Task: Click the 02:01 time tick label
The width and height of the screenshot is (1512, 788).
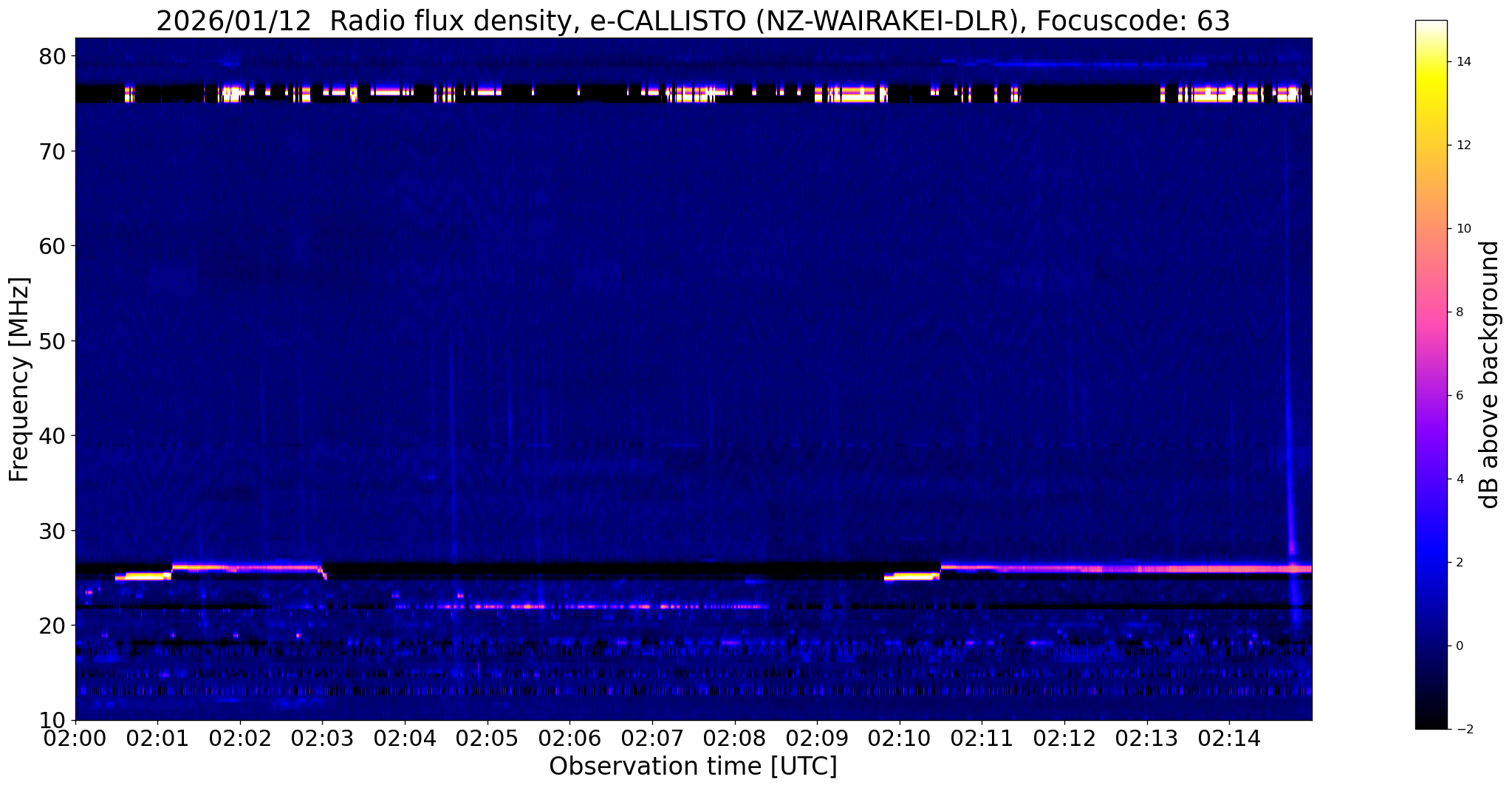Action: coord(157,738)
